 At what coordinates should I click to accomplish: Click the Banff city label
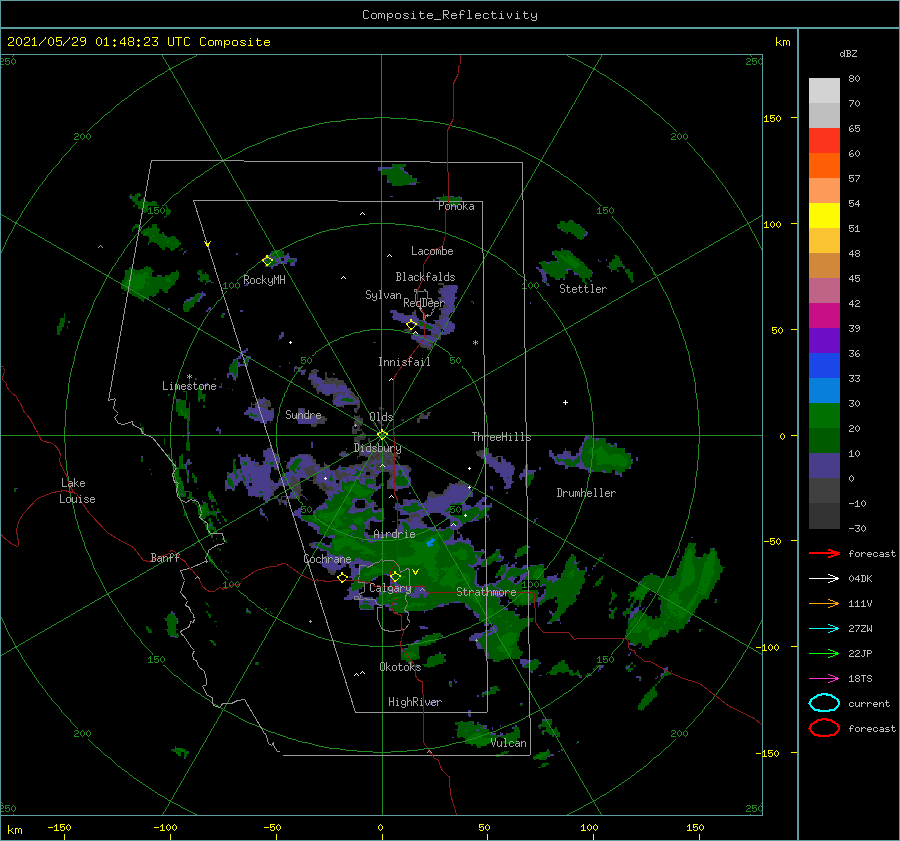pyautogui.click(x=165, y=557)
